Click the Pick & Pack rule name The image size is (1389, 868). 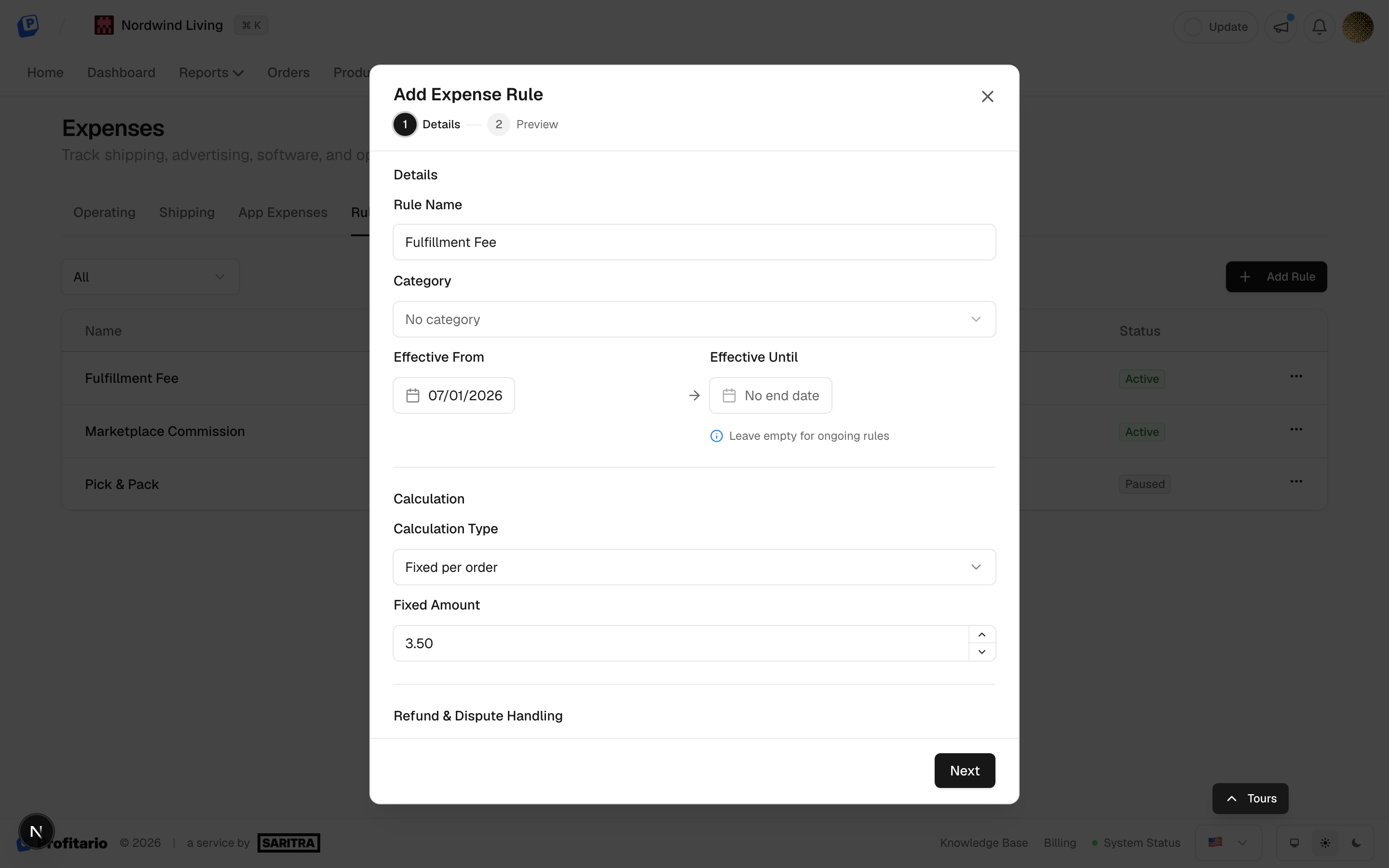(122, 485)
